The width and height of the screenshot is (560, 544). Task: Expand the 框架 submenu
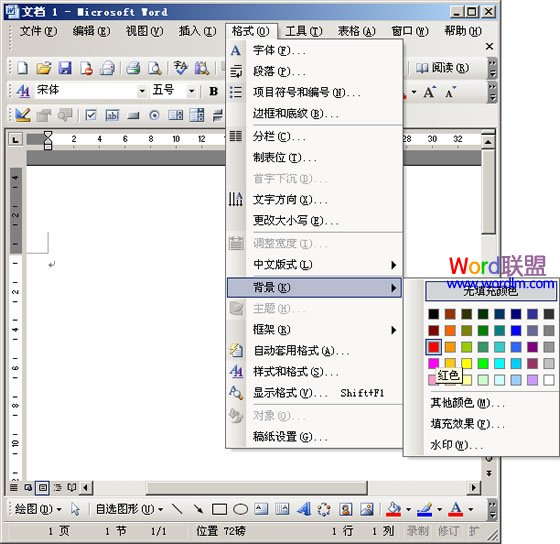[x=314, y=330]
